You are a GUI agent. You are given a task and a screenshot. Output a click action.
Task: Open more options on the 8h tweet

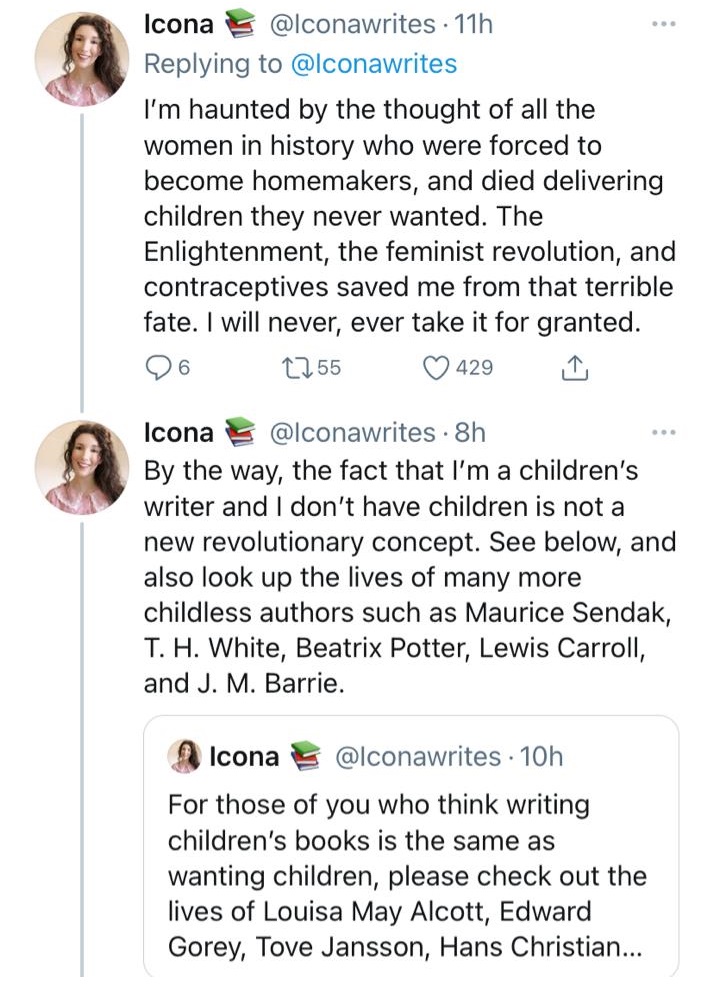tap(663, 433)
